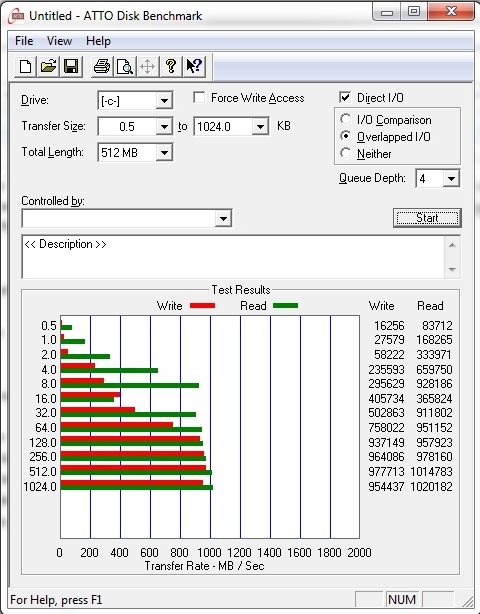Click the green Read legend swatch
This screenshot has height=614, width=480.
click(x=285, y=305)
